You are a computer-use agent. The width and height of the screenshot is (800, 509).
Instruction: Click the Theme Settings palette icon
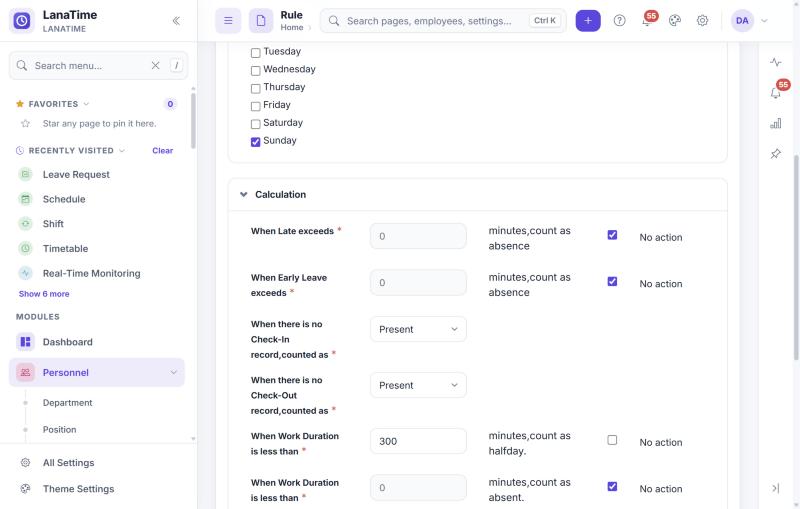click(x=26, y=489)
